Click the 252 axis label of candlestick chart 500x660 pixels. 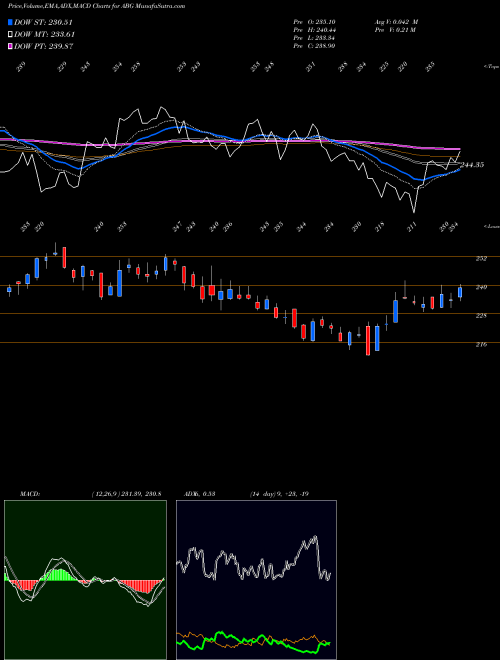click(x=481, y=258)
